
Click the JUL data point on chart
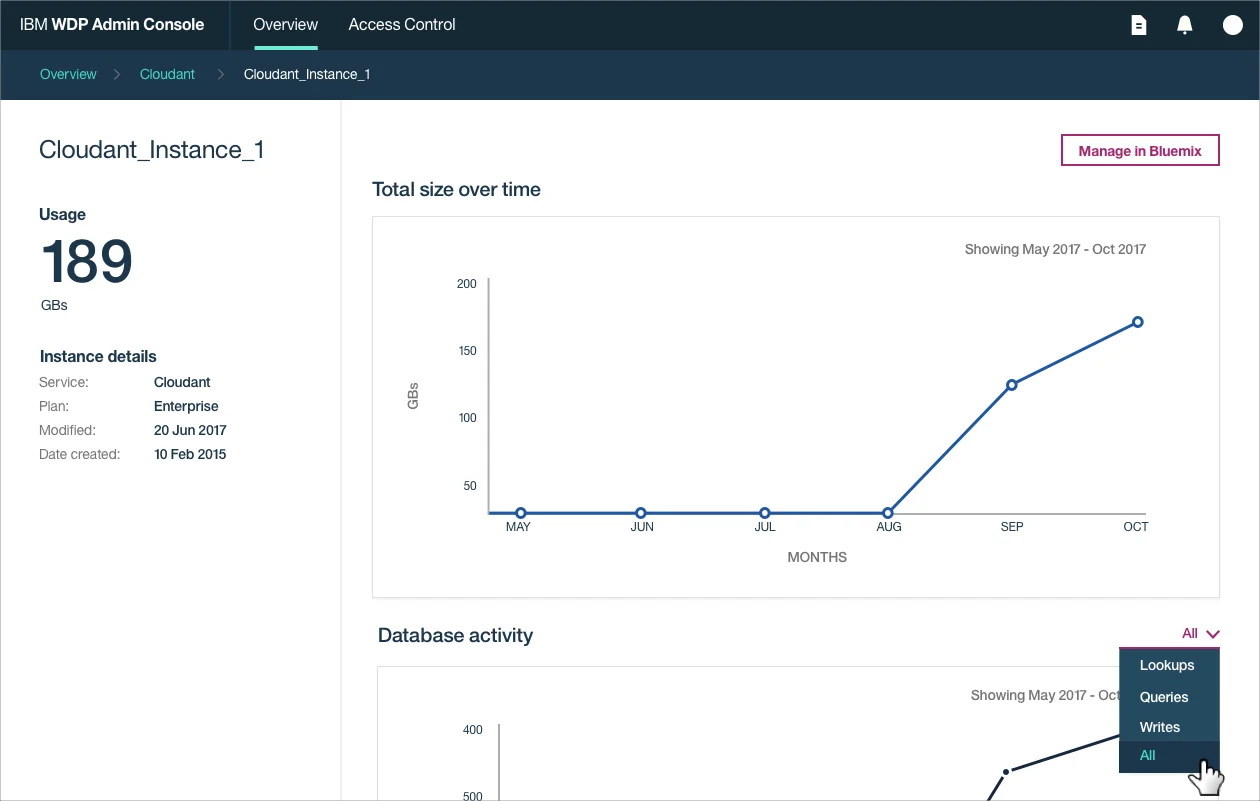[765, 513]
